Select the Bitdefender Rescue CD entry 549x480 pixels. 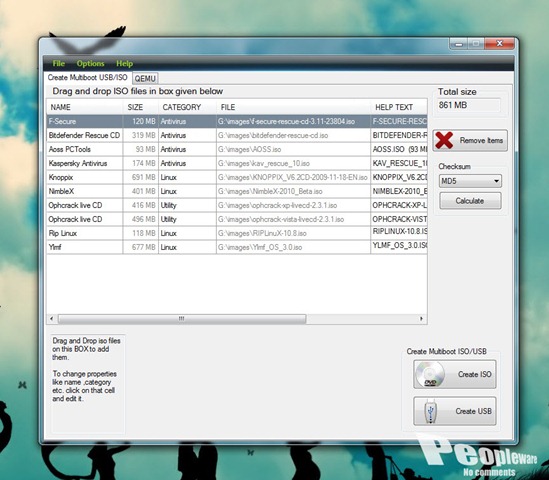tap(84, 135)
